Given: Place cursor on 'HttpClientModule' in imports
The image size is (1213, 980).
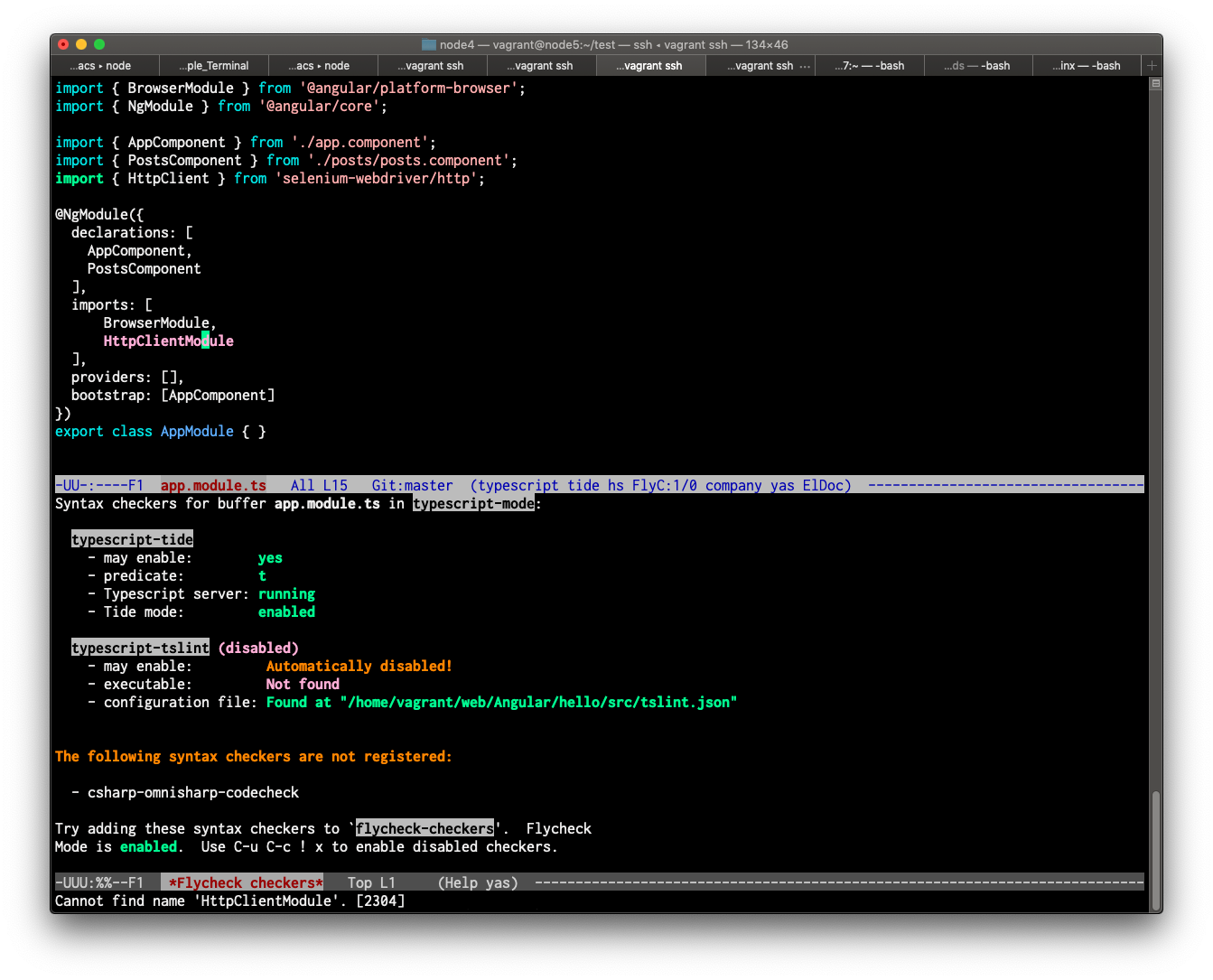Looking at the screenshot, I should click(x=169, y=341).
